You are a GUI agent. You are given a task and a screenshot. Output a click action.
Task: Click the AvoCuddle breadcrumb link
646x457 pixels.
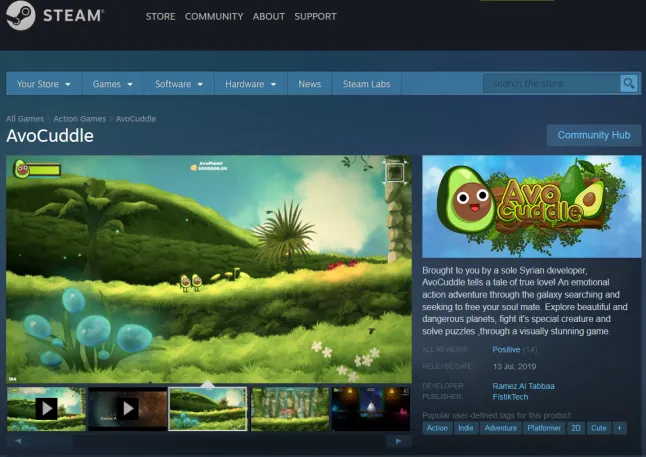pos(136,119)
